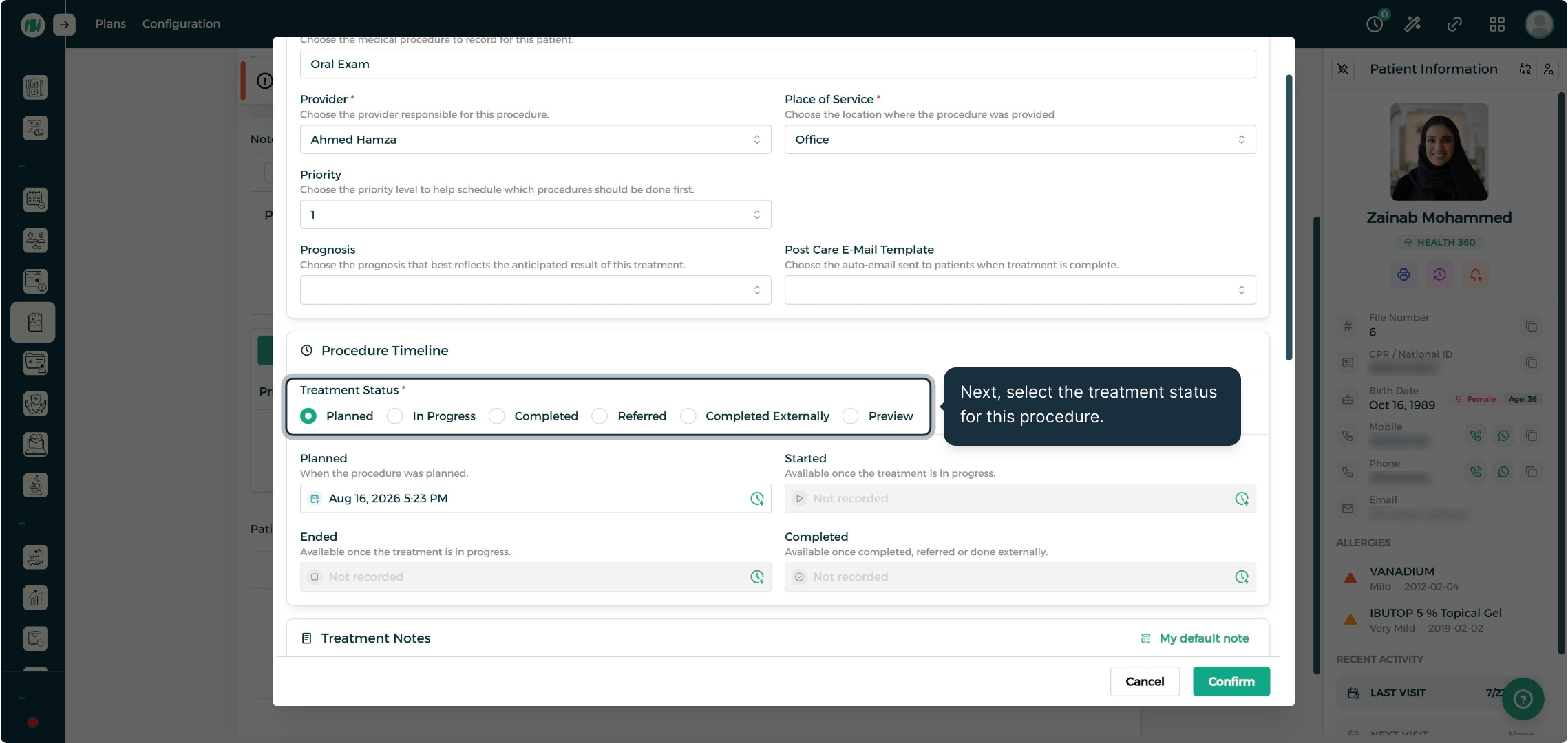The height and width of the screenshot is (743, 1568).
Task: Open the heartbeat laptop sidebar icon
Action: [x=35, y=444]
